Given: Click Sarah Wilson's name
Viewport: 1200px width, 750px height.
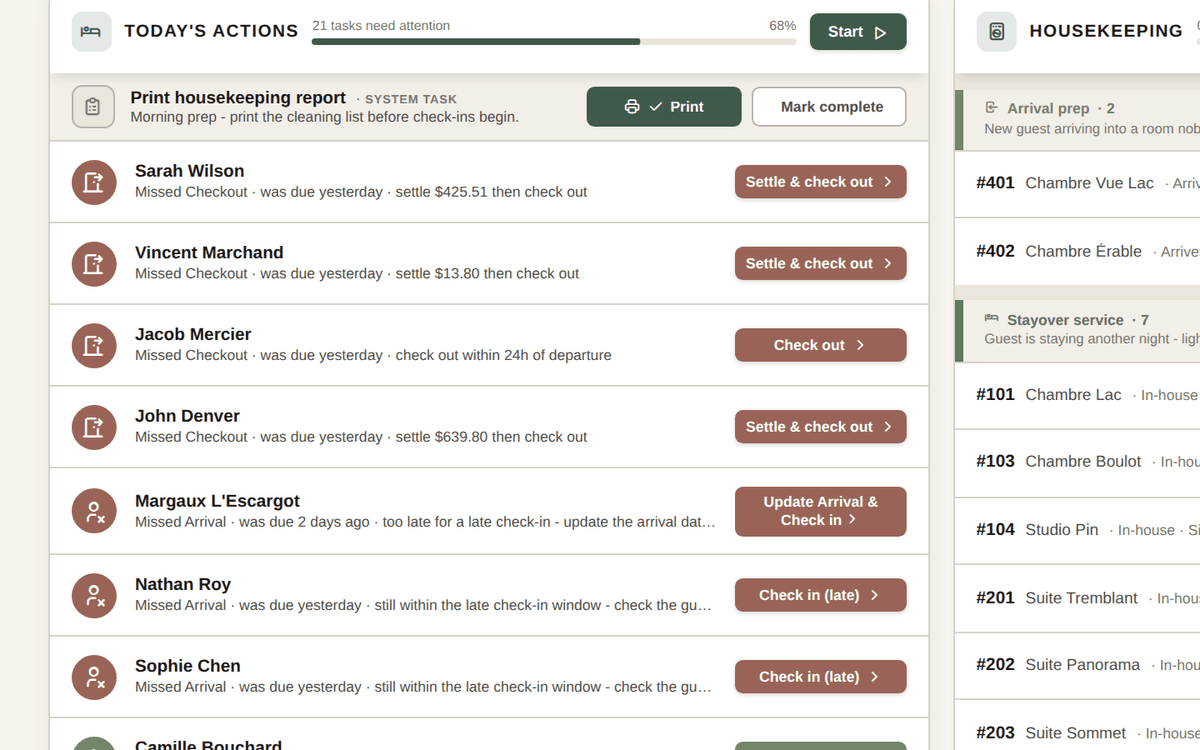Looking at the screenshot, I should click(190, 171).
